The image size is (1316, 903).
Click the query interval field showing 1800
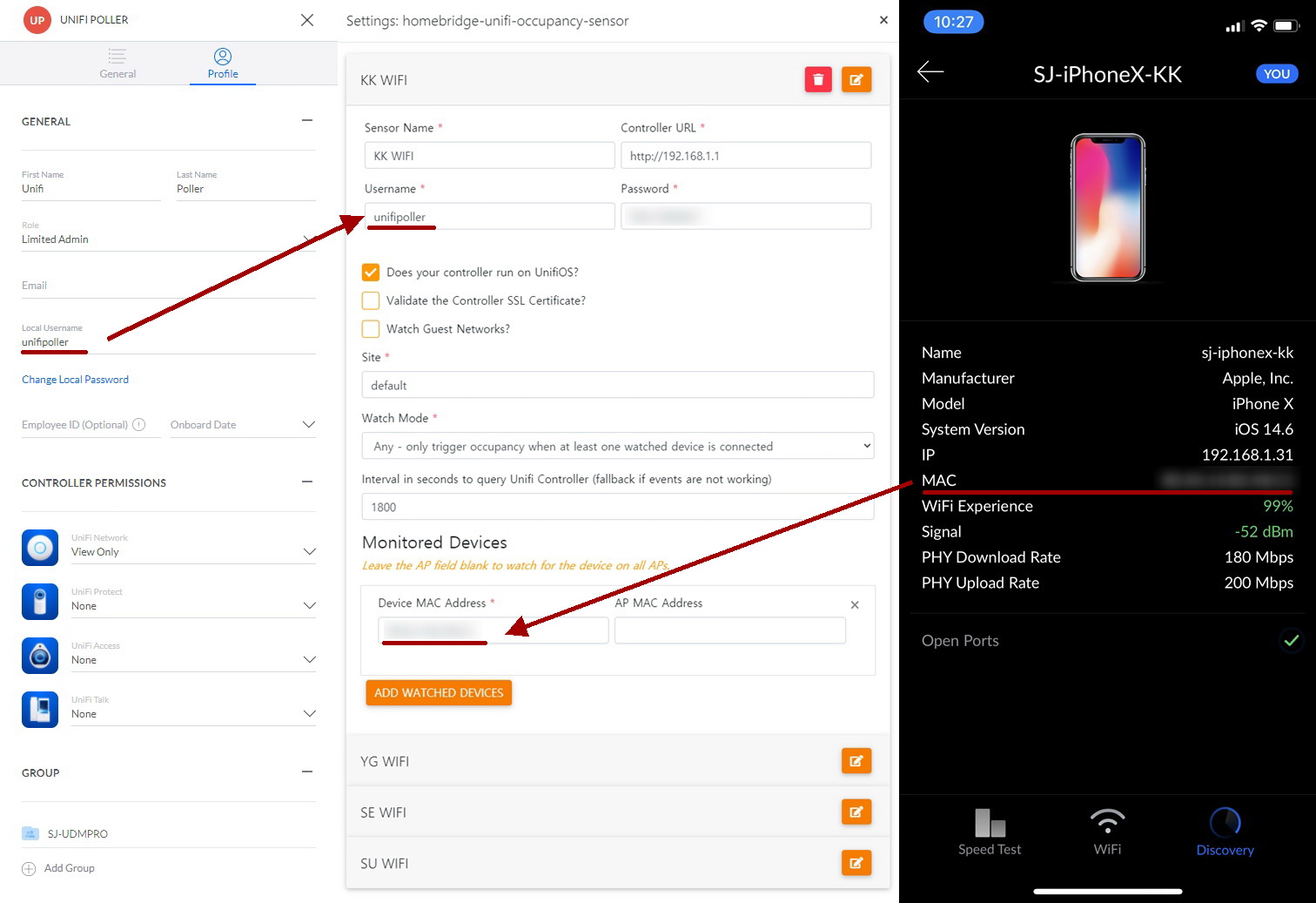(x=618, y=507)
